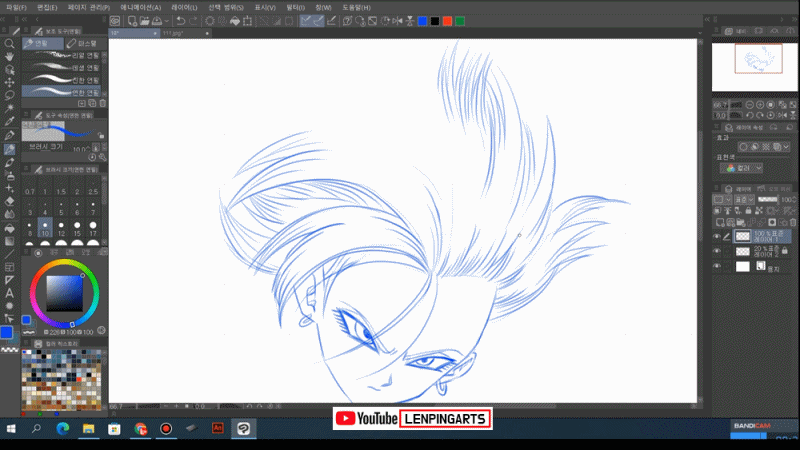Click inside the color wheel square
Screen dimensions: 800x450
[64, 293]
